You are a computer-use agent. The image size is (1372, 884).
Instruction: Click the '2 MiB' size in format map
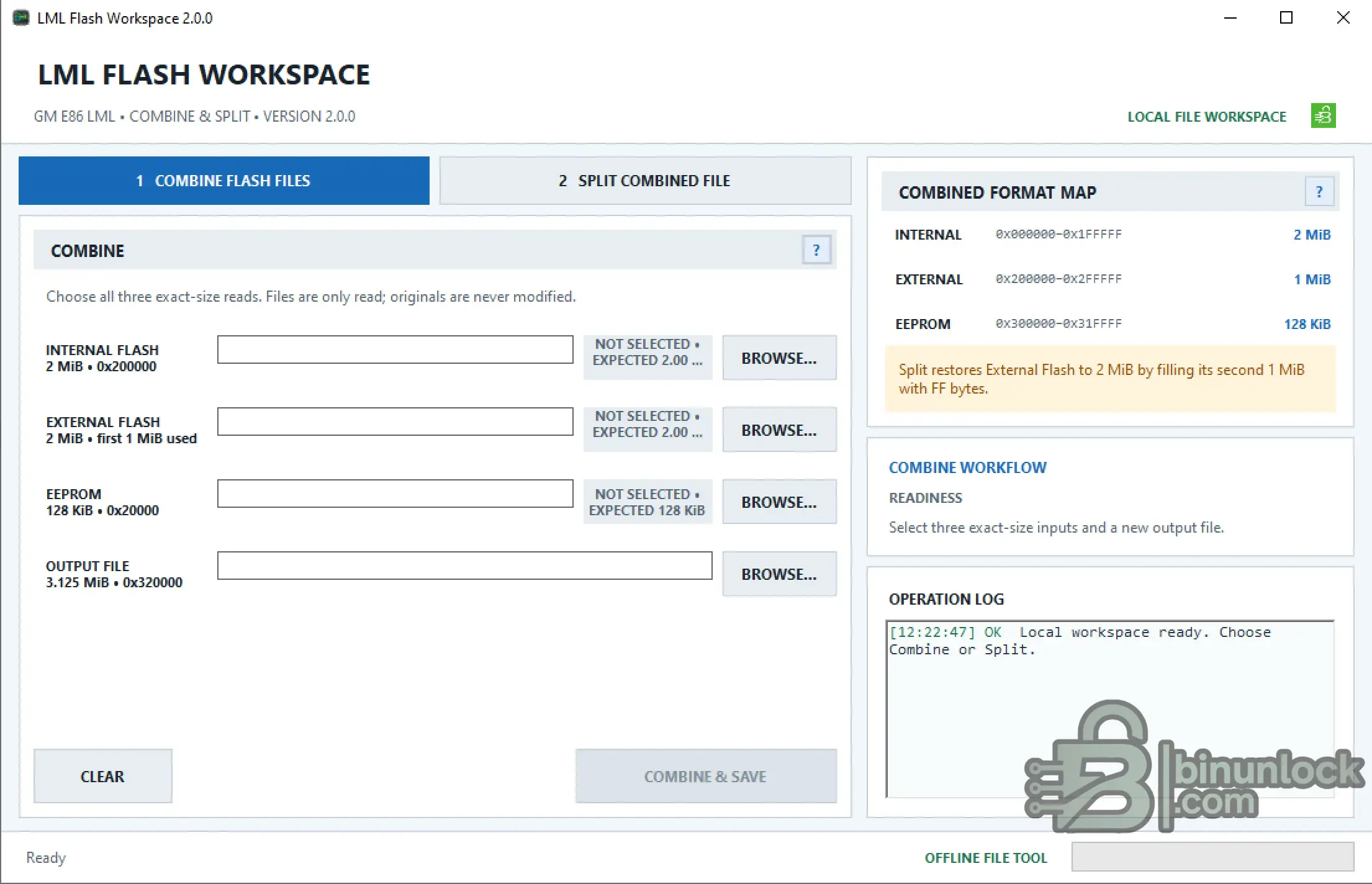pyautogui.click(x=1312, y=235)
